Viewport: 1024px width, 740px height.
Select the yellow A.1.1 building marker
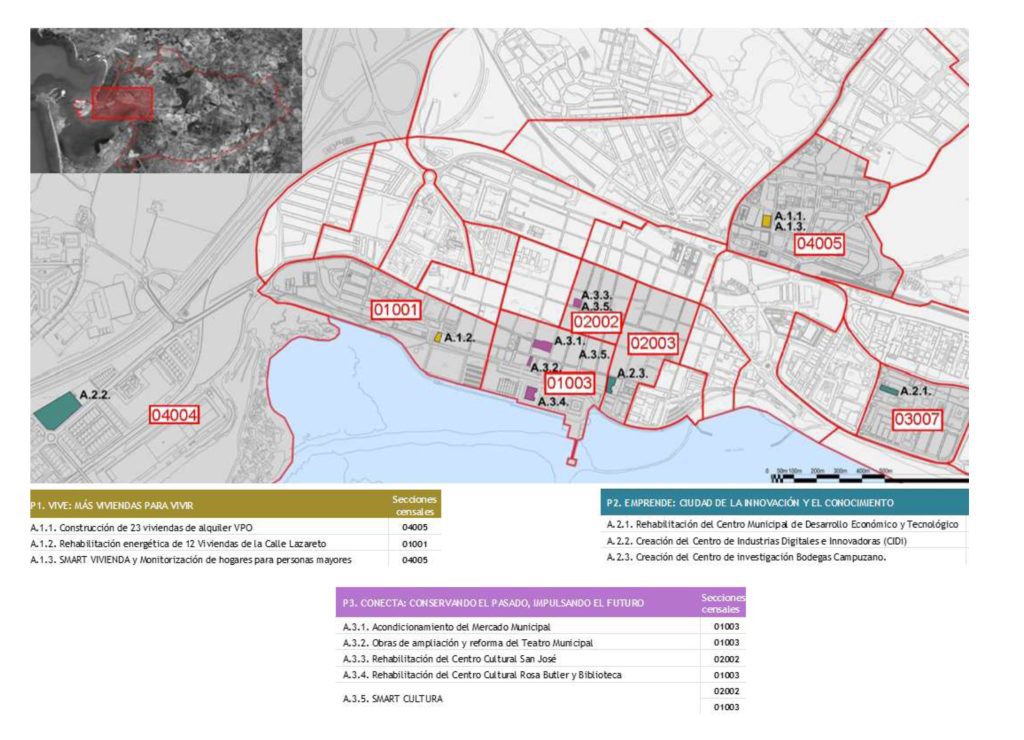coord(766,220)
